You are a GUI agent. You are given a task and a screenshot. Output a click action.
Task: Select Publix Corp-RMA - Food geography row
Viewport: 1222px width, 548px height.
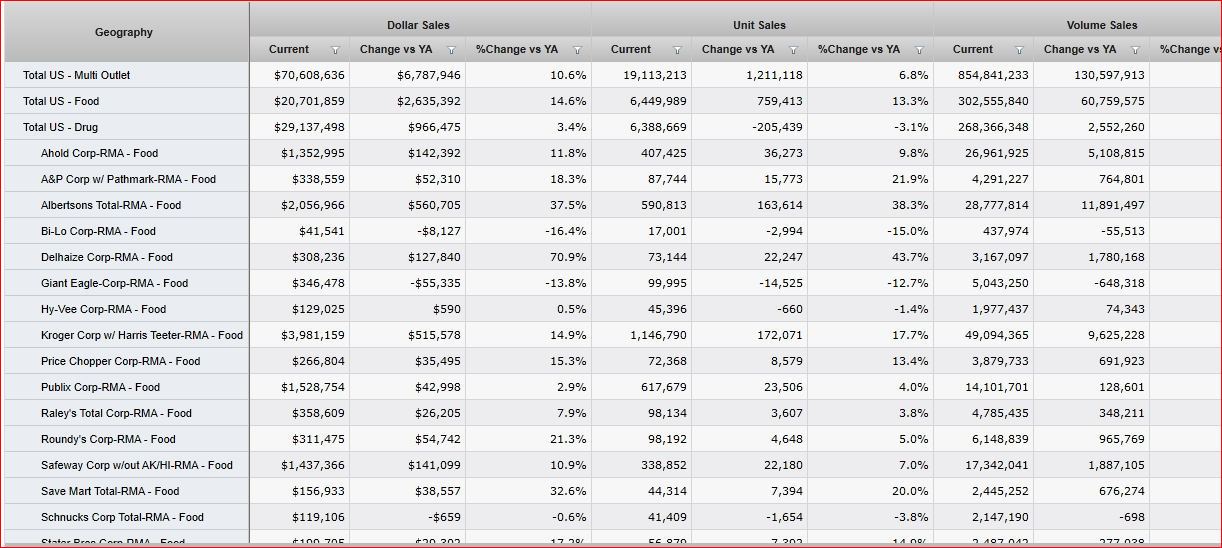(100, 387)
